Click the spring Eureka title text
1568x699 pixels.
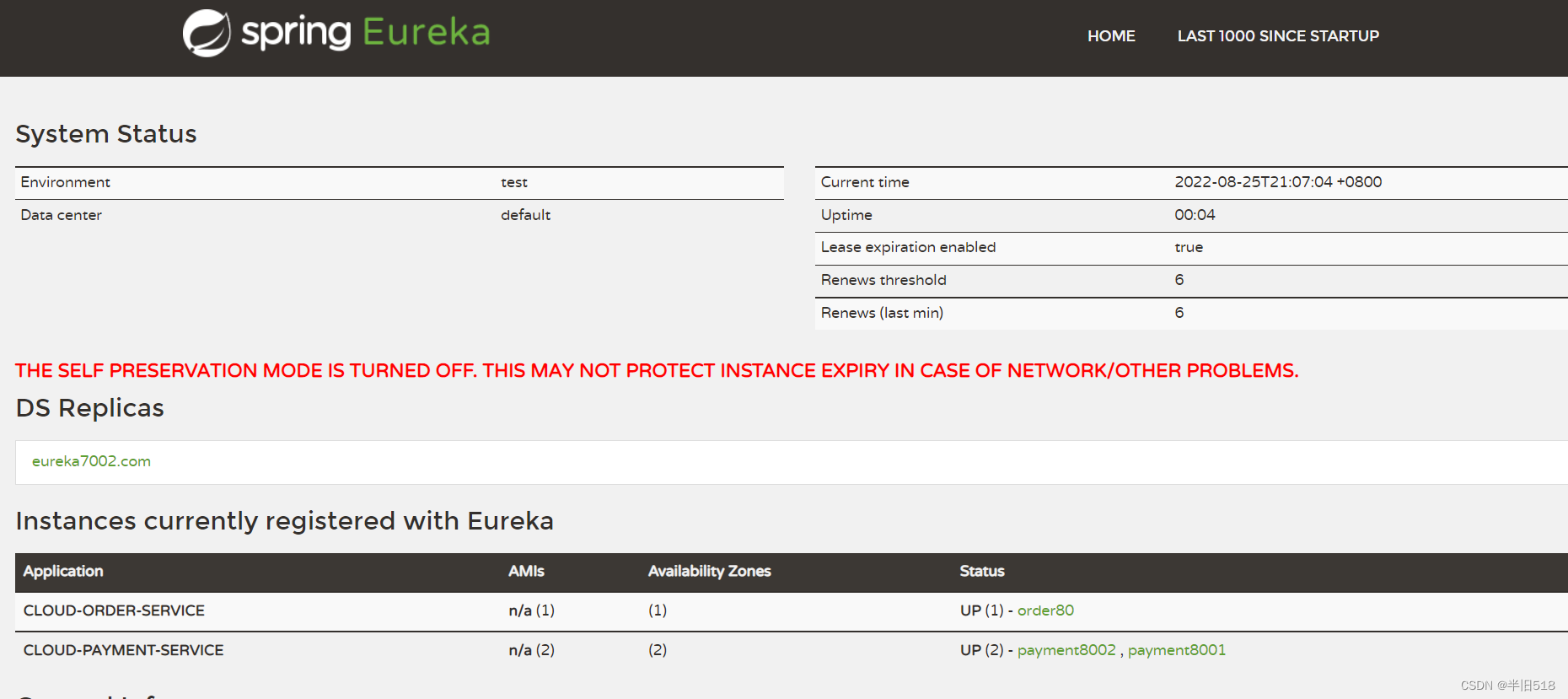(366, 33)
